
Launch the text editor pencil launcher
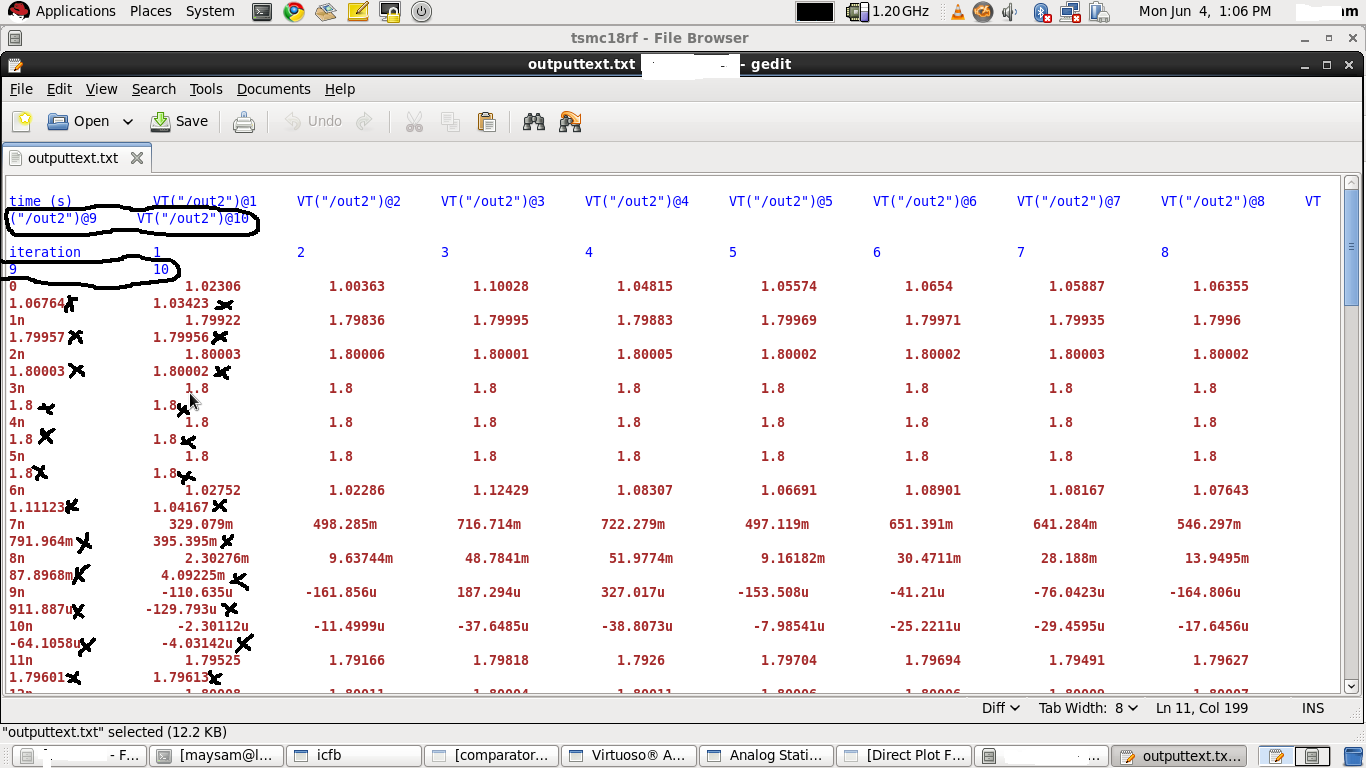pos(357,12)
